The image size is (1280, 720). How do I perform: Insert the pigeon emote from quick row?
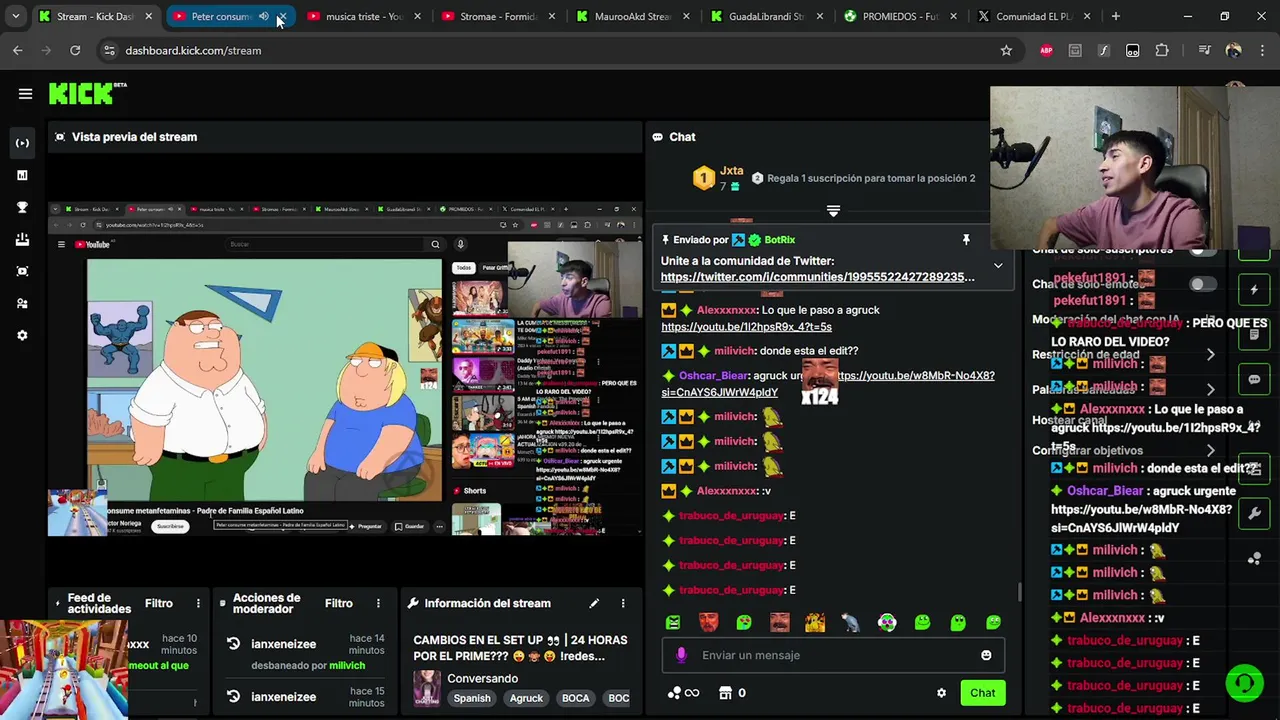[850, 623]
